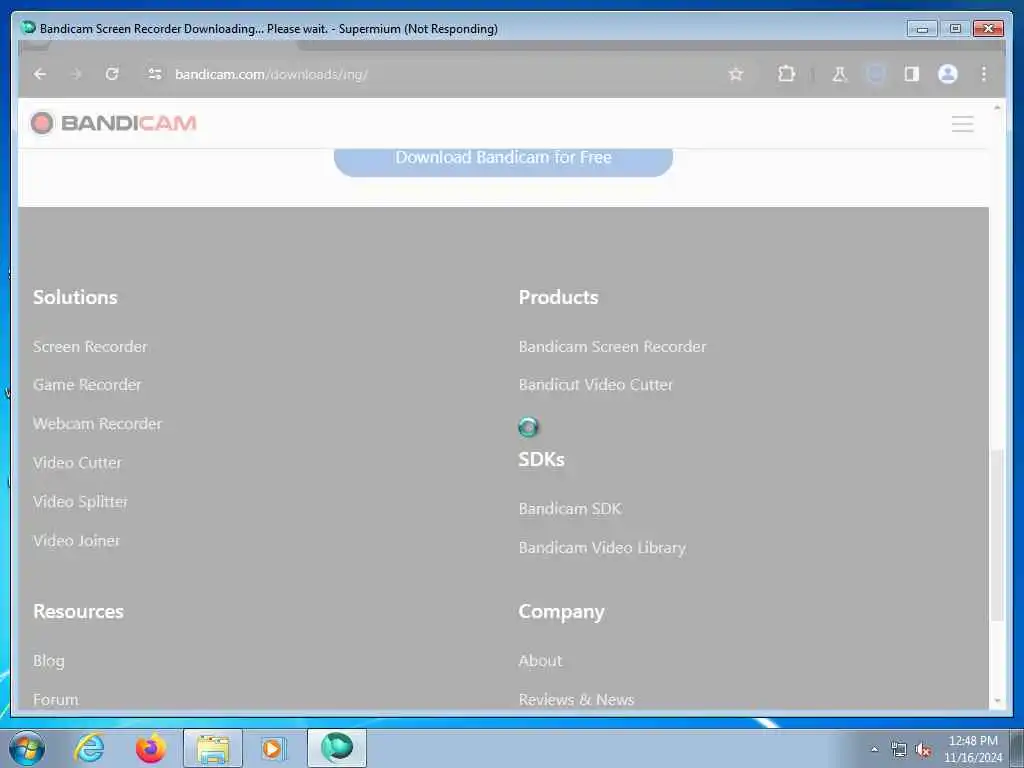Go back using the browser back arrow

(40, 74)
